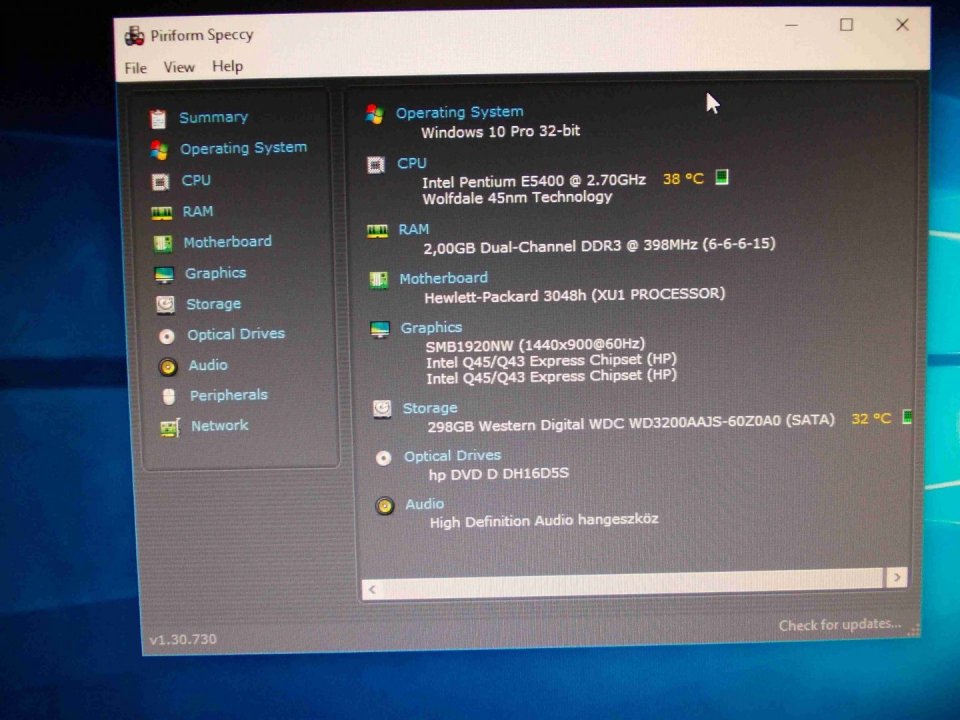Image resolution: width=960 pixels, height=720 pixels.
Task: Click the Check for updates link
Action: click(839, 624)
